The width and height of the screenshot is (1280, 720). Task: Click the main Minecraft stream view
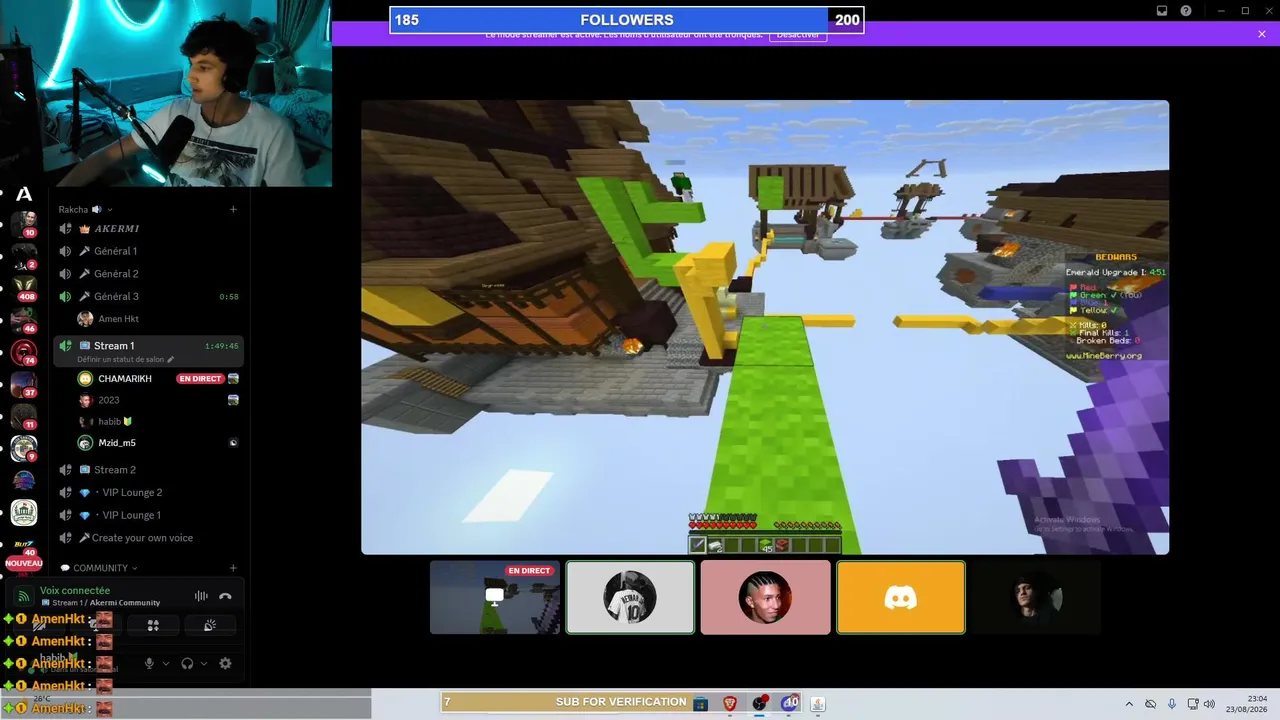coord(765,327)
